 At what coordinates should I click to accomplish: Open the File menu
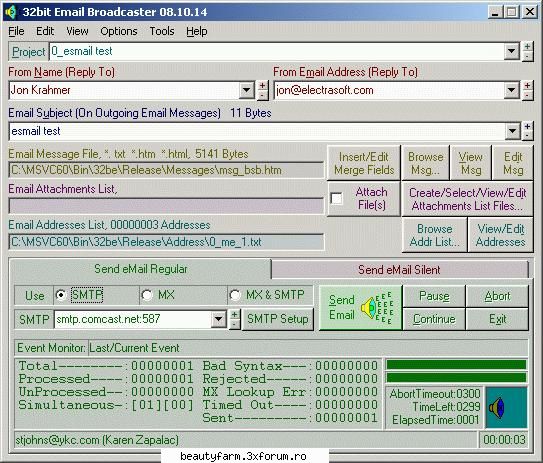[x=16, y=31]
